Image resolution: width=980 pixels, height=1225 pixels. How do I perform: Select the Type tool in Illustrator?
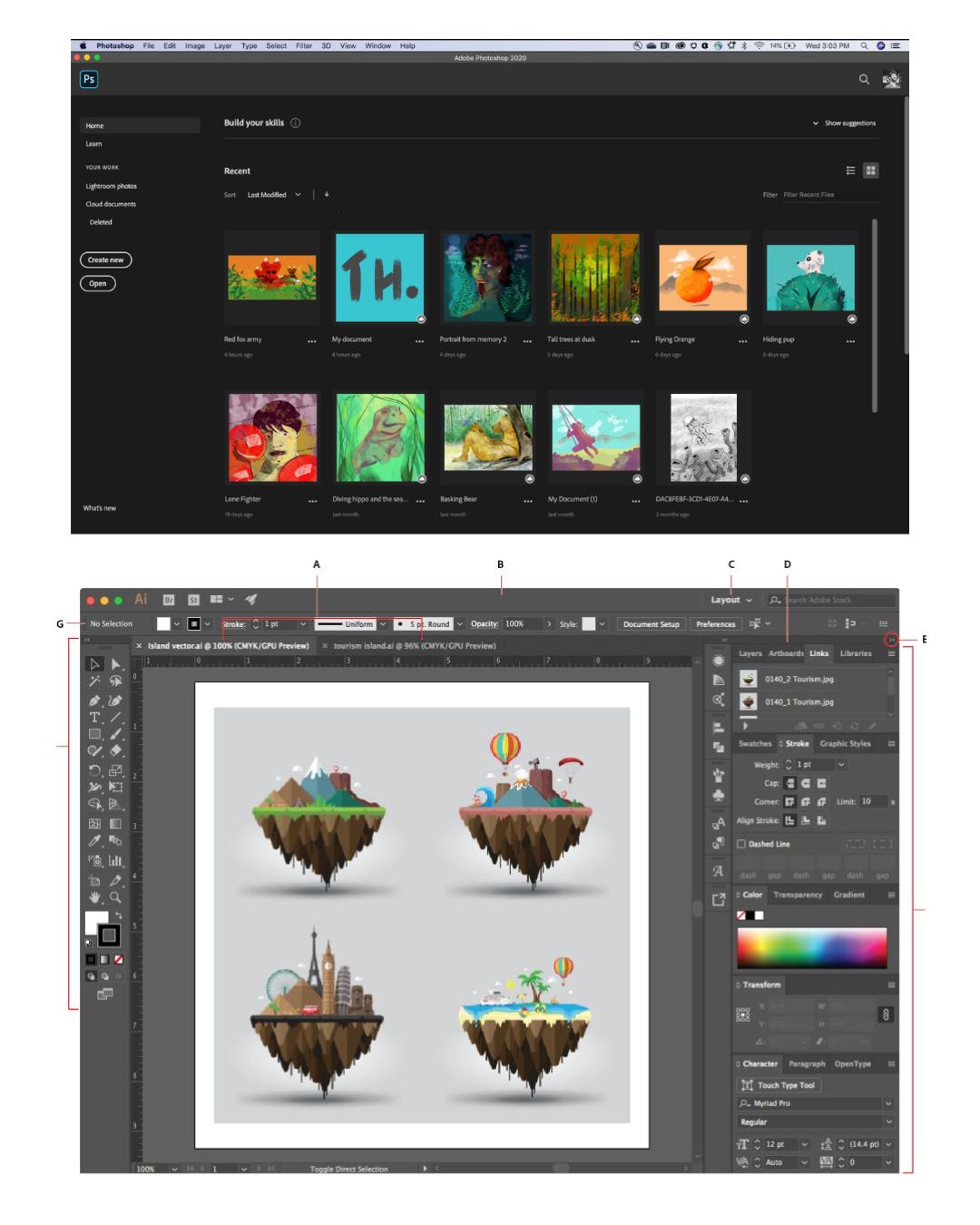pyautogui.click(x=94, y=717)
